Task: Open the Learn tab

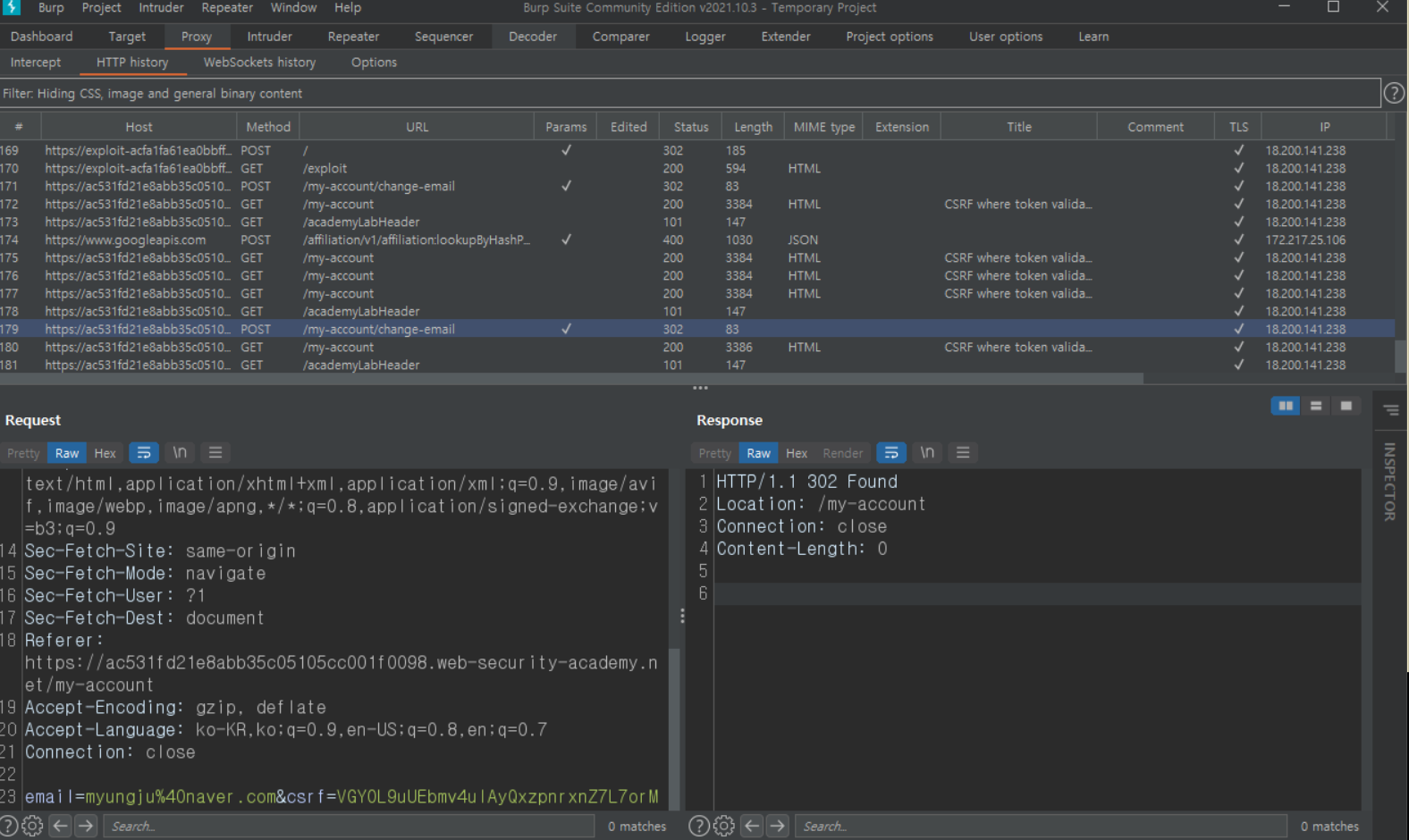Action: [1093, 37]
